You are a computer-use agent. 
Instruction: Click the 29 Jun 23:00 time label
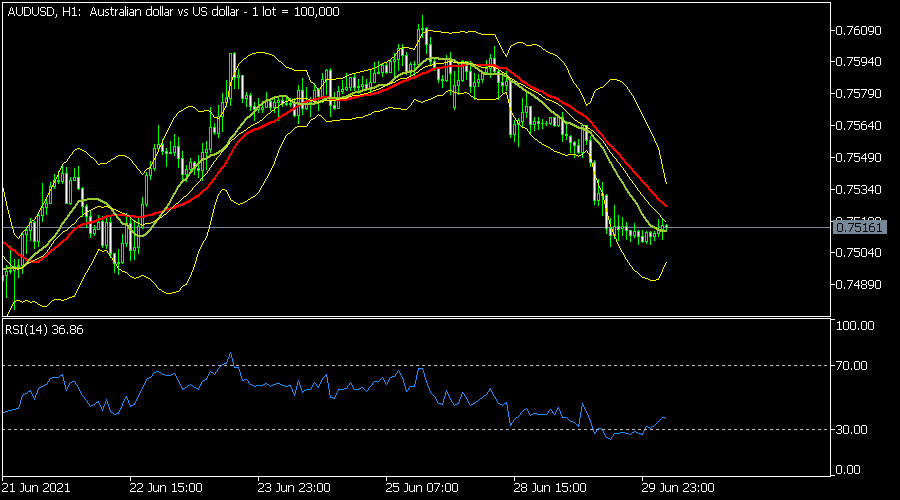pyautogui.click(x=677, y=489)
